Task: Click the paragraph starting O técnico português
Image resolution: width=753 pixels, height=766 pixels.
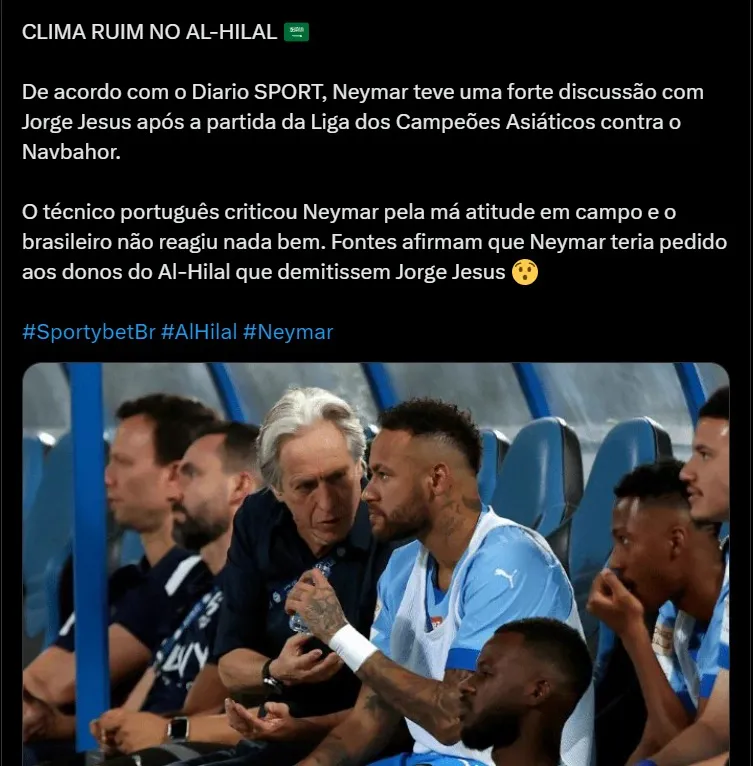Action: [375, 242]
